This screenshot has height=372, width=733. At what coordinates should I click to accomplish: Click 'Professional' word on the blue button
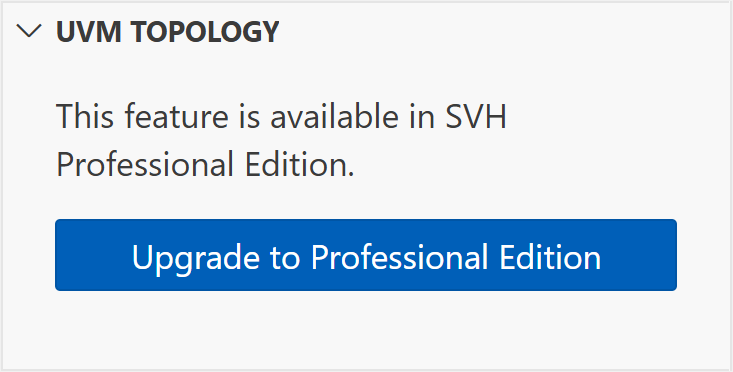(400, 257)
